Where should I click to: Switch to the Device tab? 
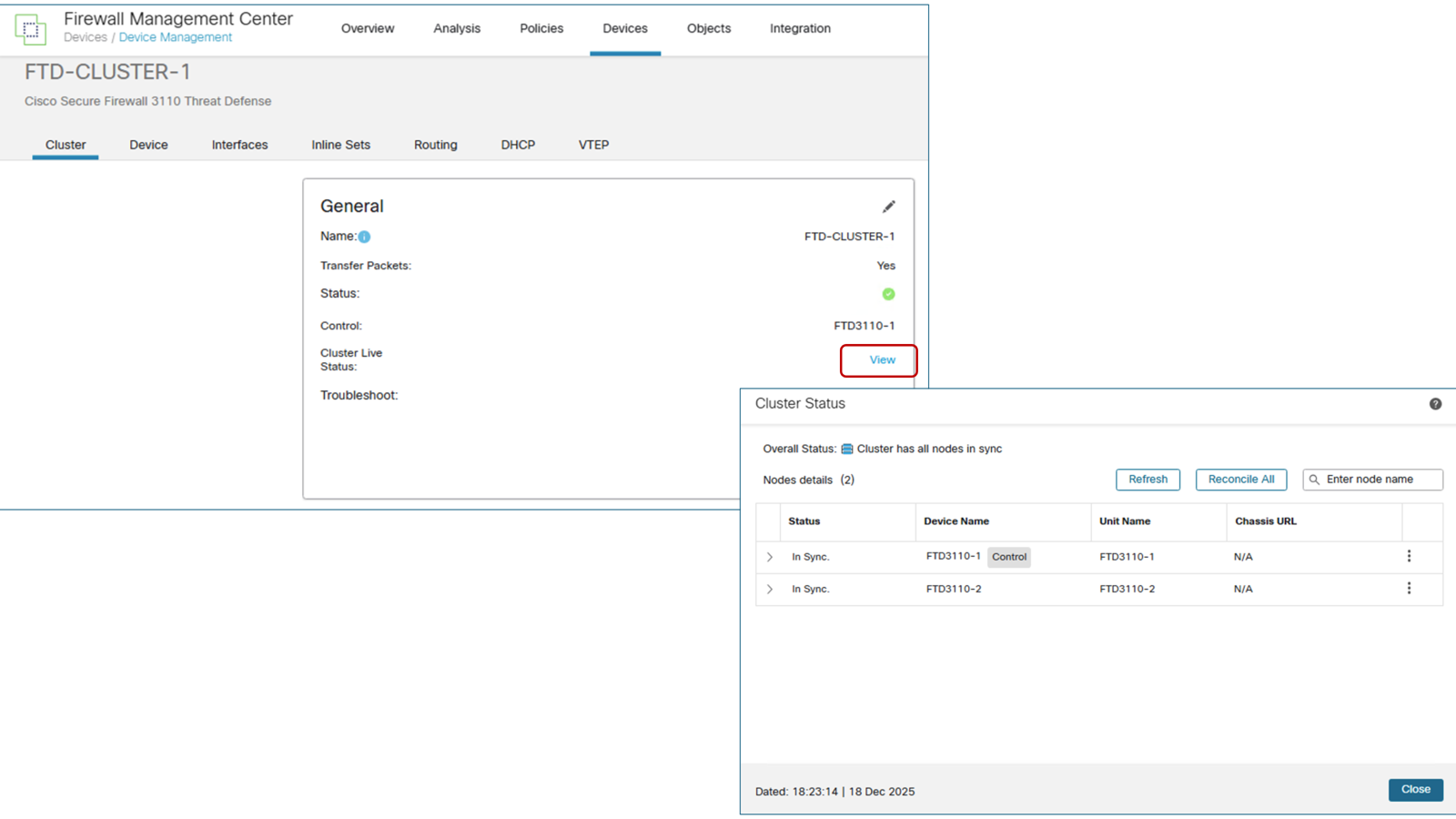click(148, 145)
